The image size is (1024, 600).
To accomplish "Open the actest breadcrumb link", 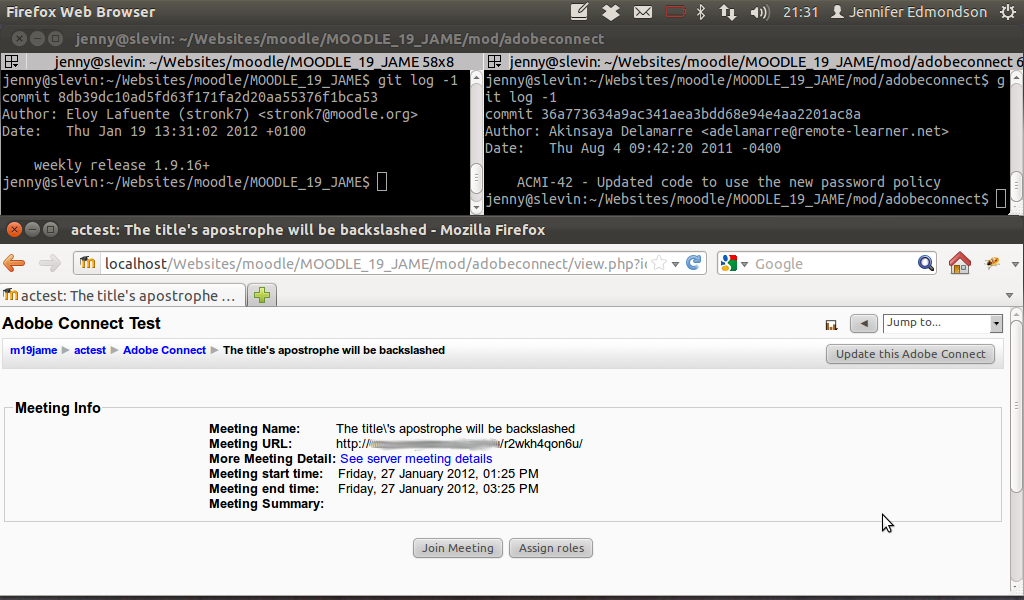I will click(x=89, y=350).
